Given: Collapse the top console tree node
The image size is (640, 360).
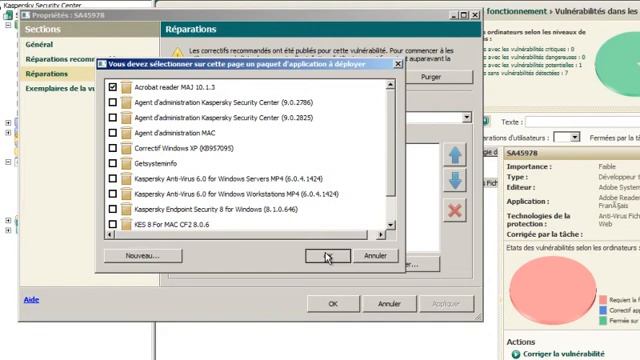Looking at the screenshot, I should (8, 25).
